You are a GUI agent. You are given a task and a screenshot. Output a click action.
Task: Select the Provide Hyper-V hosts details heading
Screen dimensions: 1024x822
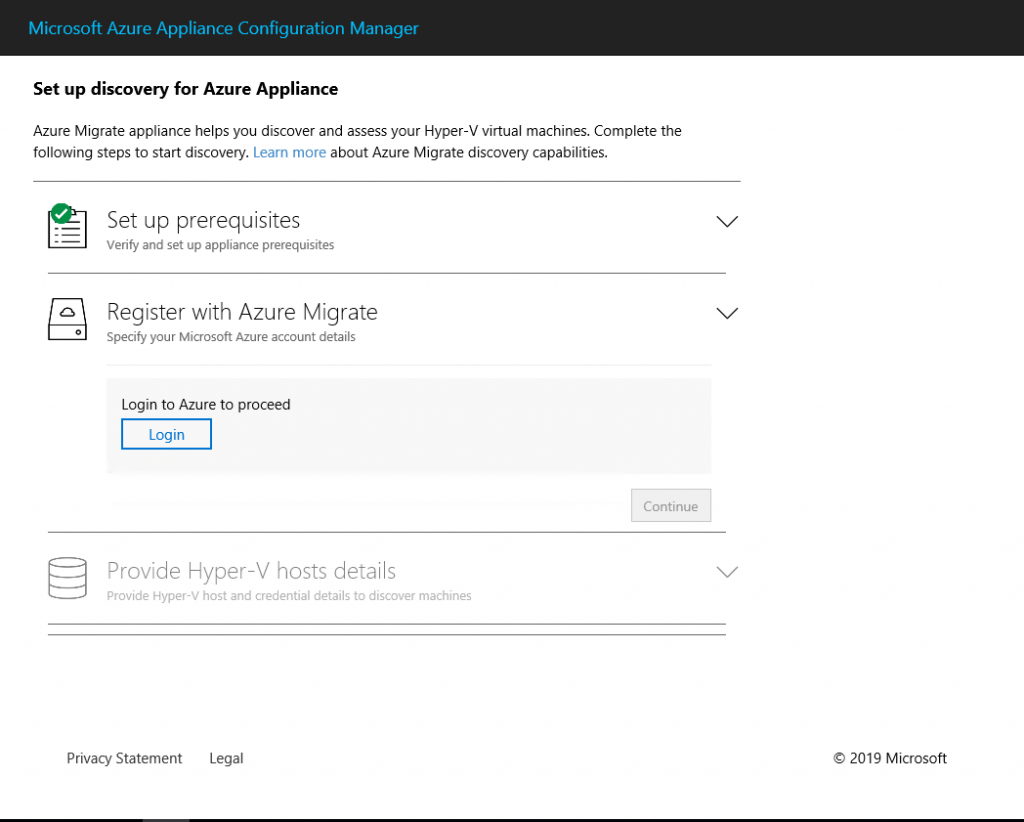click(251, 571)
